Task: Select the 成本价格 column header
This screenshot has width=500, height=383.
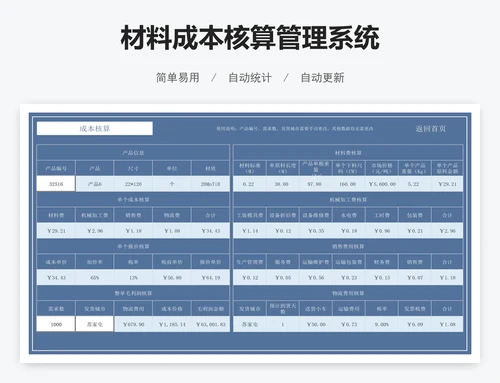Action: [x=172, y=309]
